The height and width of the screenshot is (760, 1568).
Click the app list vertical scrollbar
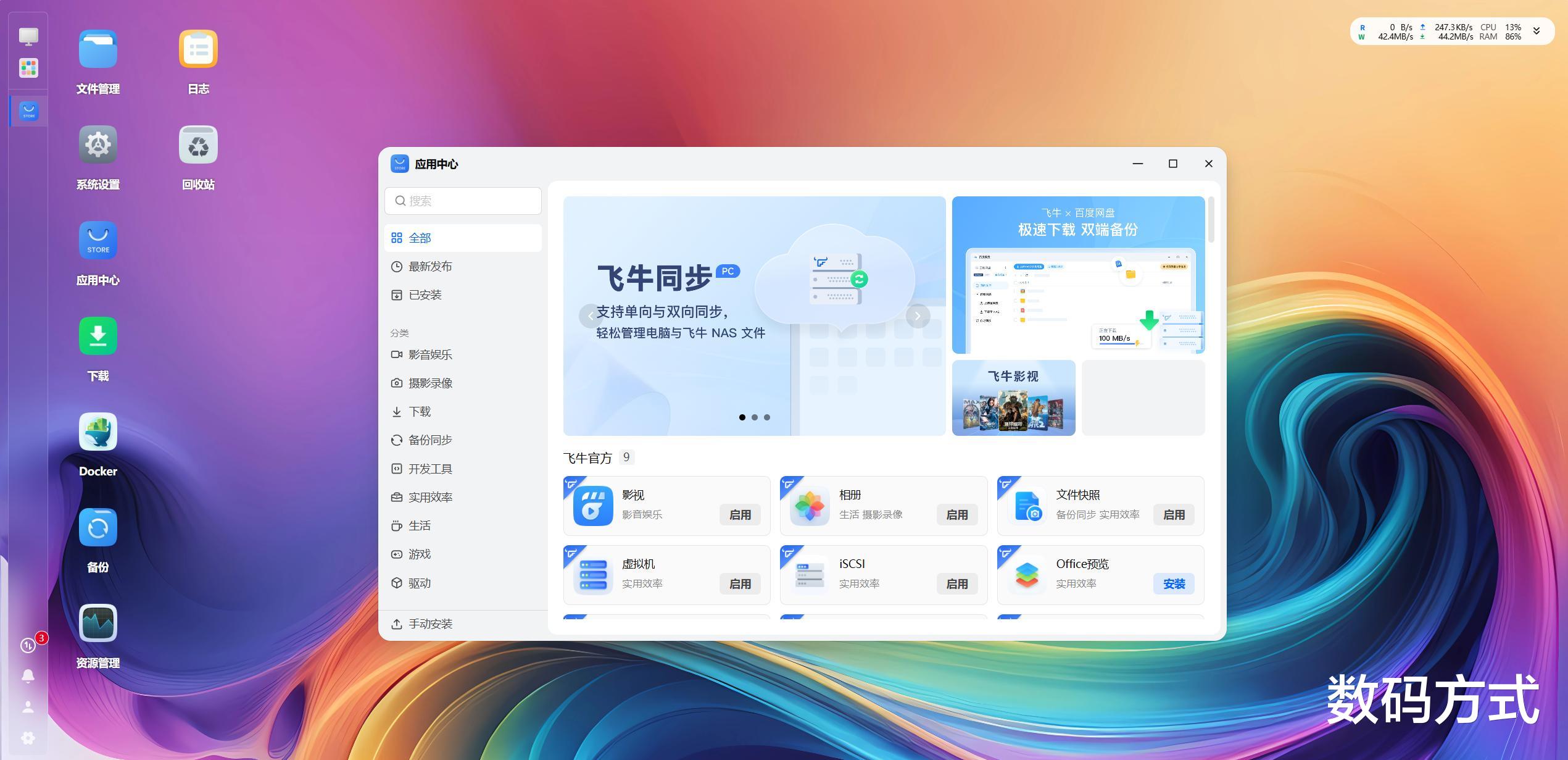tap(1211, 220)
